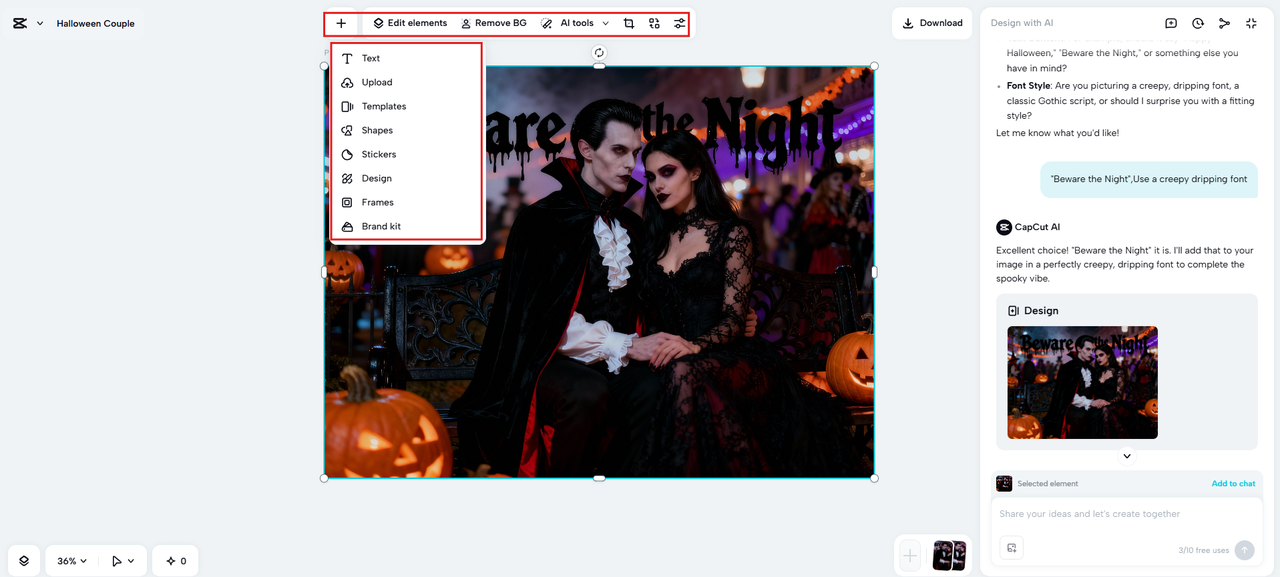Viewport: 1280px width, 577px height.
Task: Click the top-left corner resize handle
Action: [324, 66]
